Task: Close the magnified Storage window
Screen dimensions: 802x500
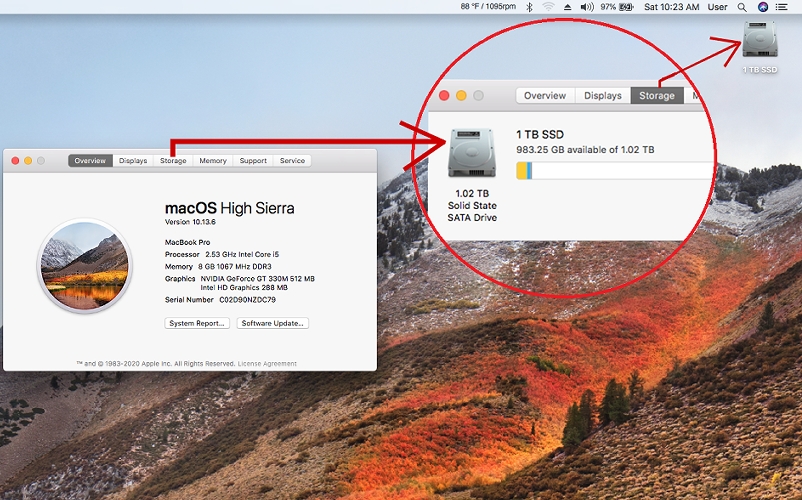Action: coord(444,96)
